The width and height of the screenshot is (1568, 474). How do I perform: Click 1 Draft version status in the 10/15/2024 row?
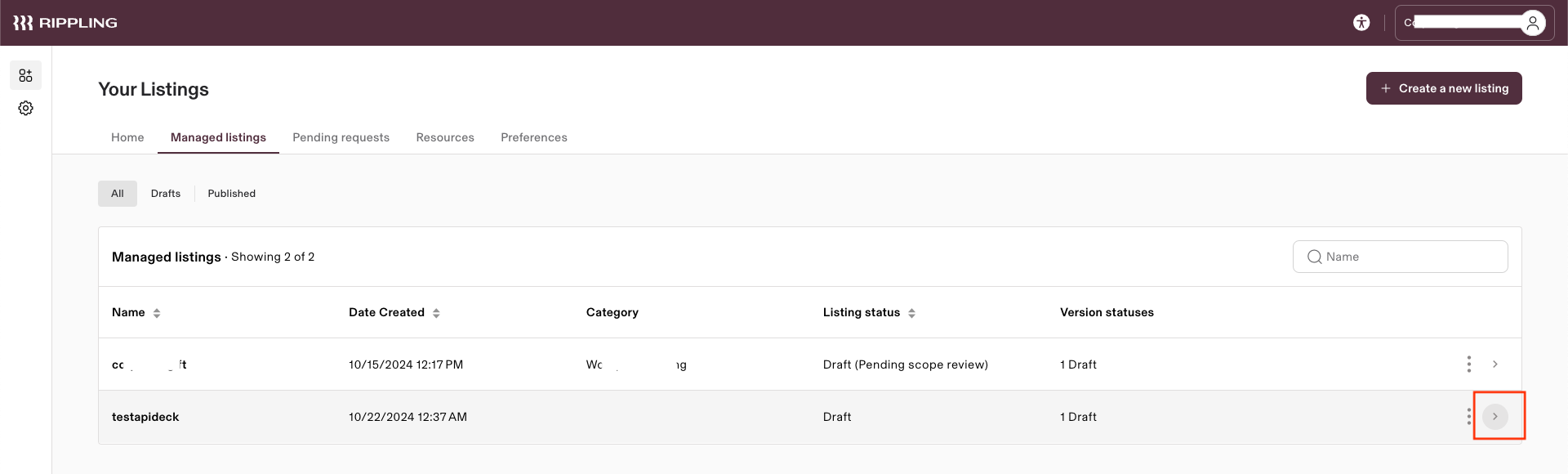1078,364
